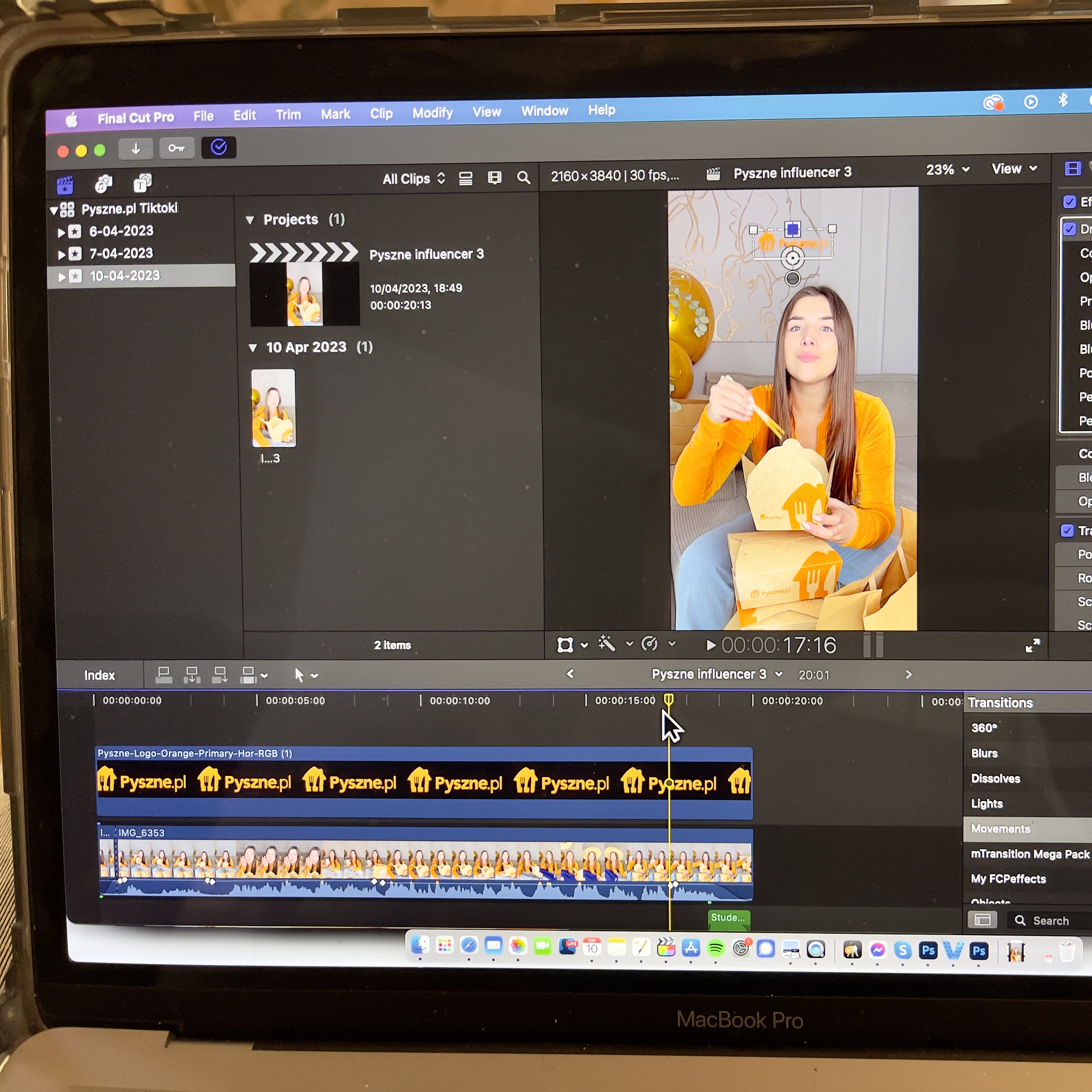
Task: Open the All Clips filter dropdown
Action: point(414,179)
